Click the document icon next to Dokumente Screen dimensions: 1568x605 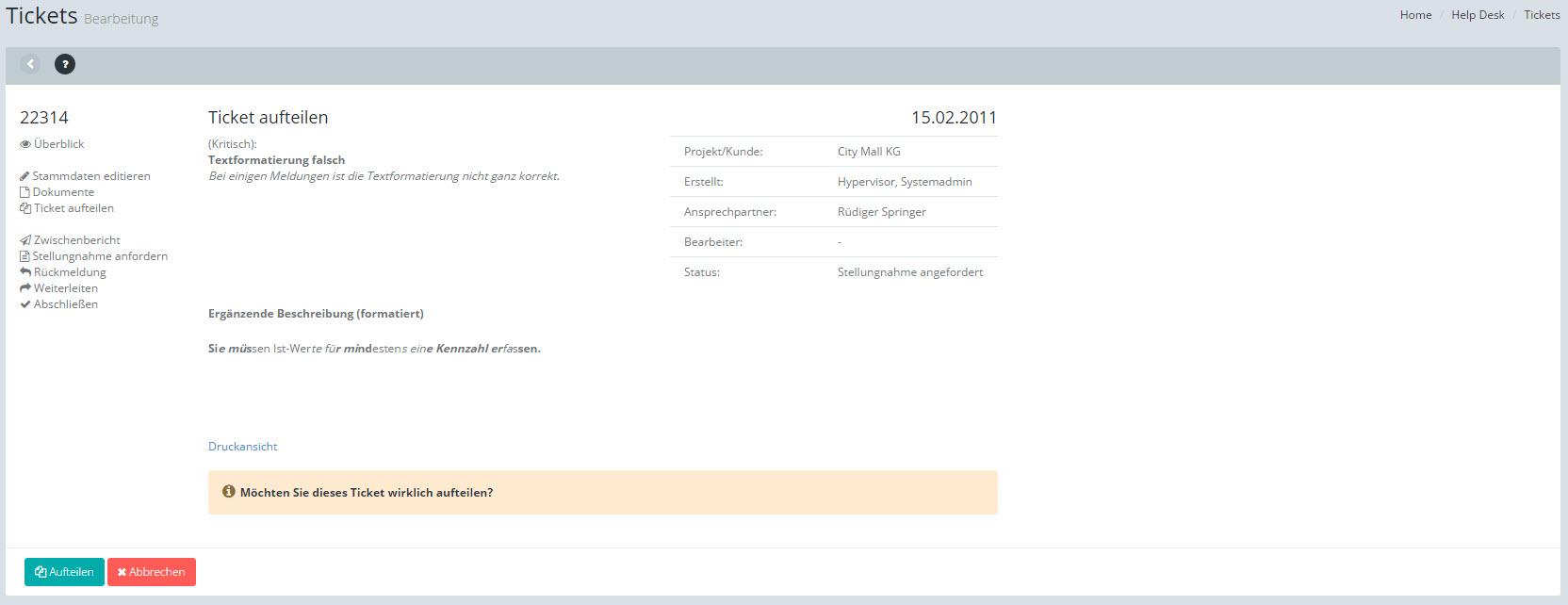(x=25, y=192)
